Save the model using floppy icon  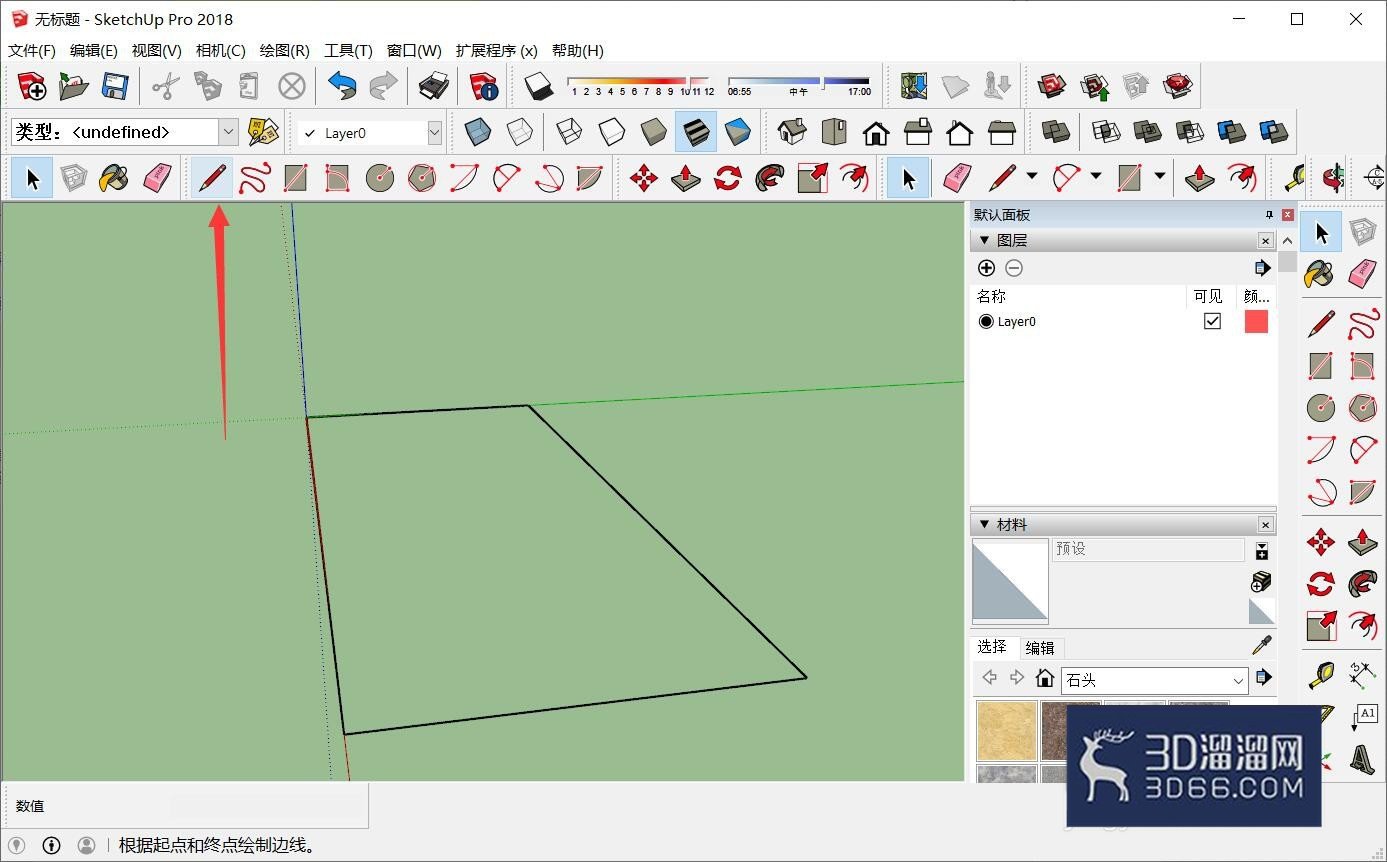tap(115, 86)
